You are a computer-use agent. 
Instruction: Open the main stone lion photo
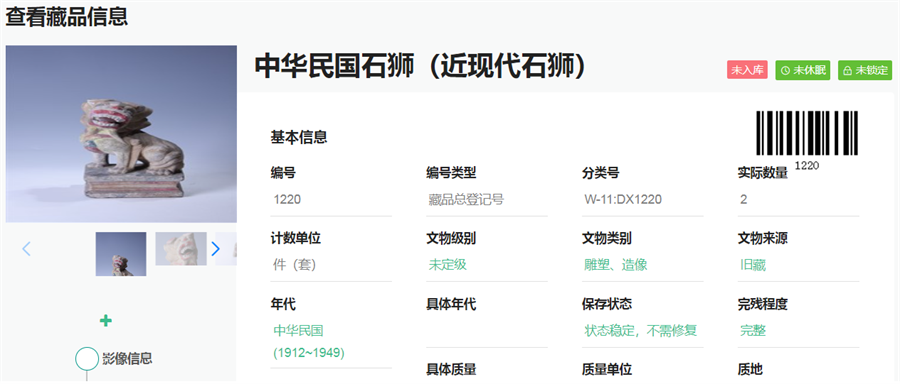click(121, 134)
